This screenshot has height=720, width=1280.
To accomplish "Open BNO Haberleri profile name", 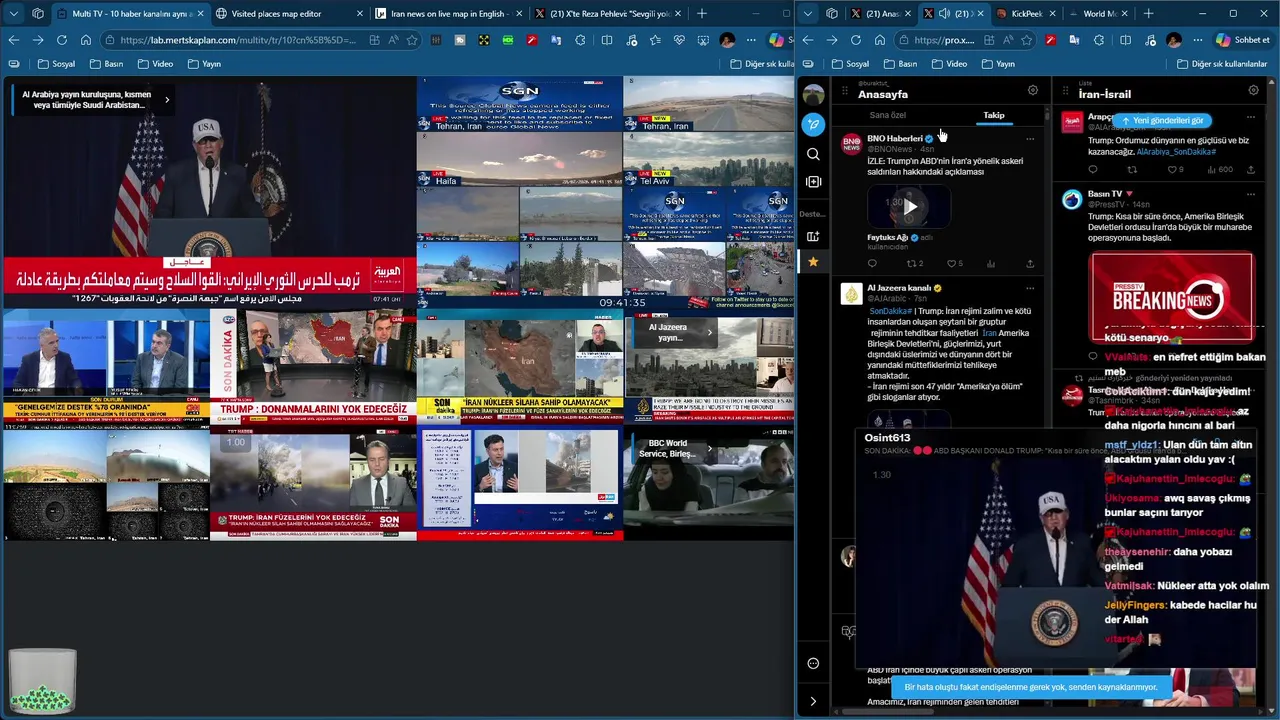I will (895, 139).
